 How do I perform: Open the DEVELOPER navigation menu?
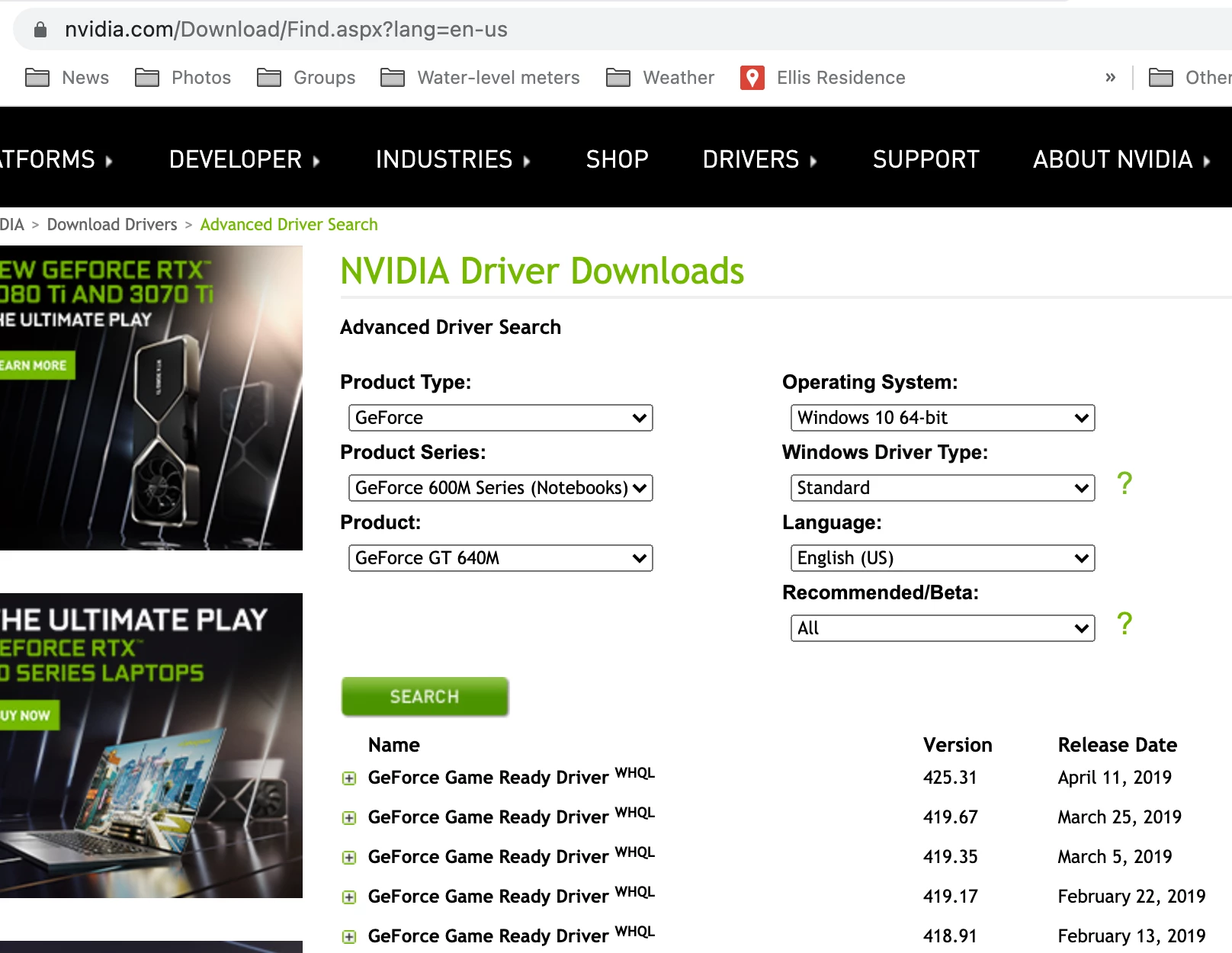[244, 159]
